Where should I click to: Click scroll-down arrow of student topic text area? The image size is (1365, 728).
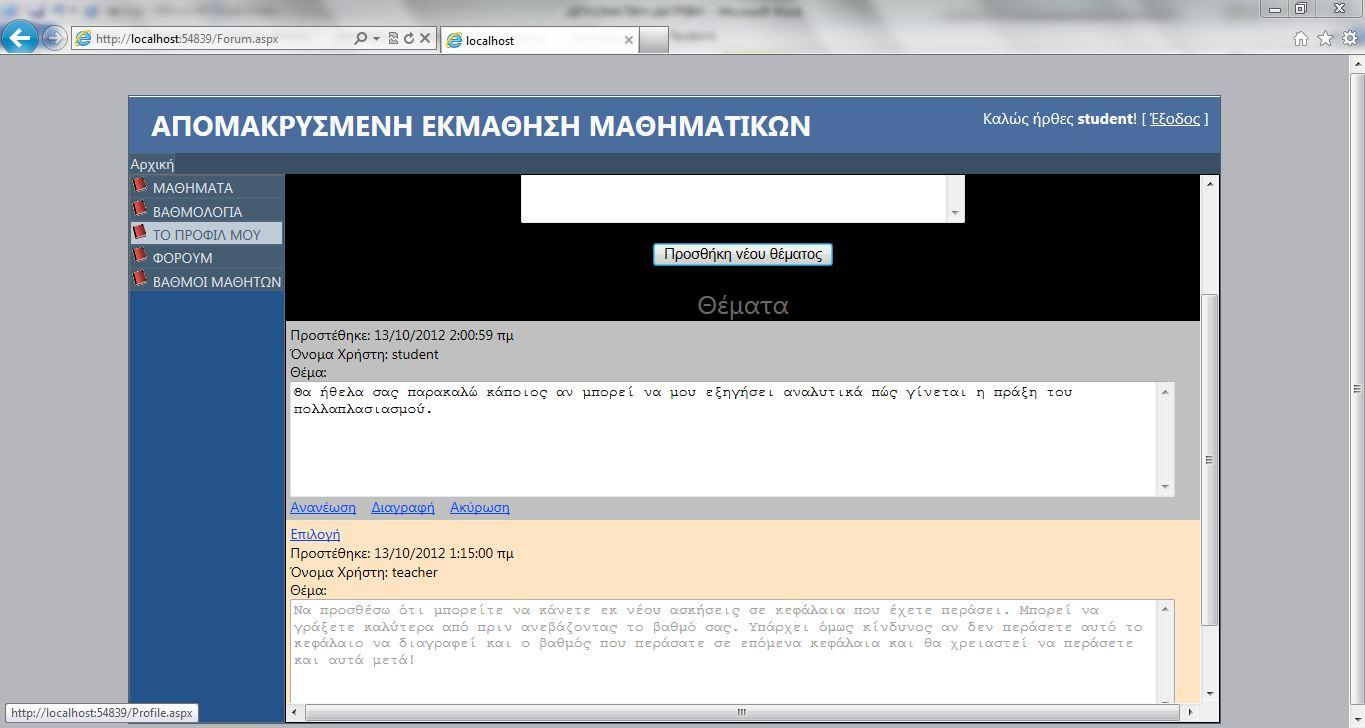click(x=1165, y=487)
